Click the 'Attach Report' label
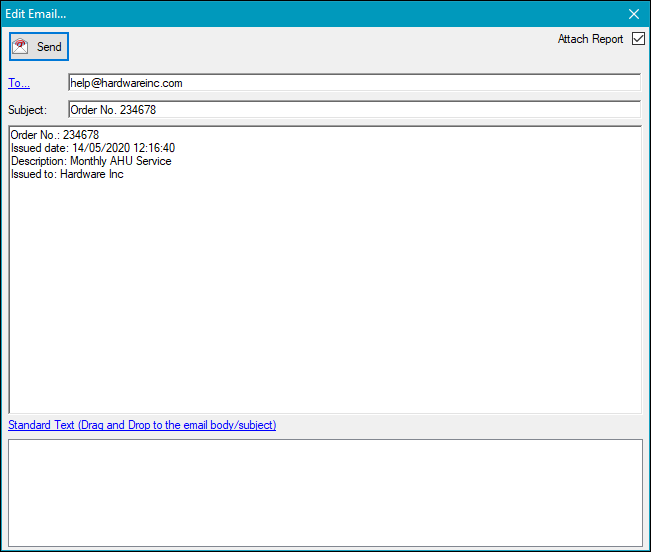 pyautogui.click(x=590, y=39)
